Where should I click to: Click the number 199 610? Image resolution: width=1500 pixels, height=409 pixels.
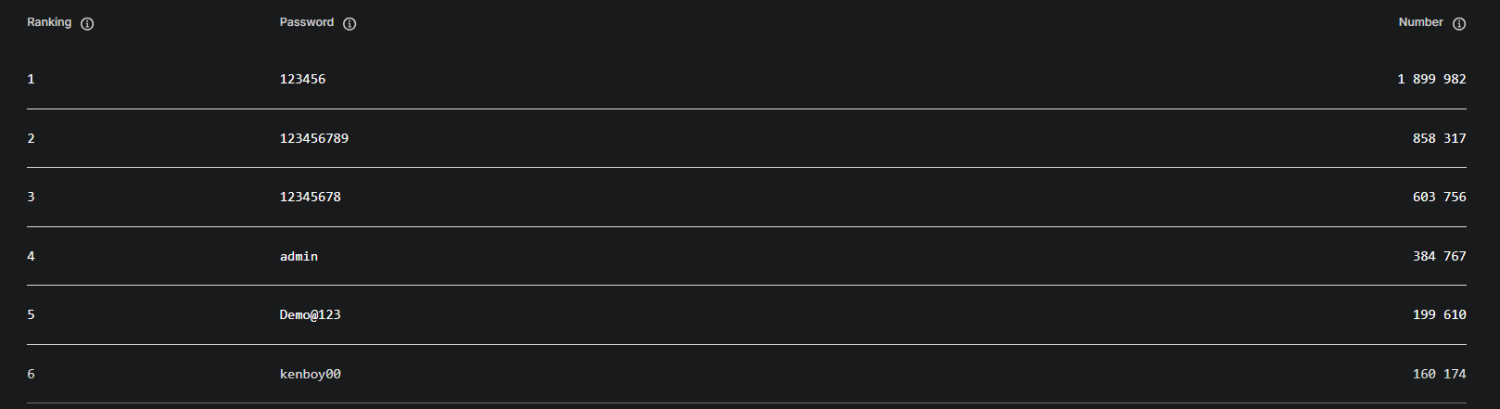1440,315
